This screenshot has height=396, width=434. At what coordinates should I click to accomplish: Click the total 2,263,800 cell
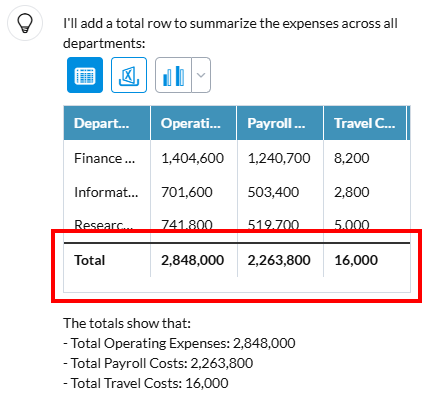280,260
